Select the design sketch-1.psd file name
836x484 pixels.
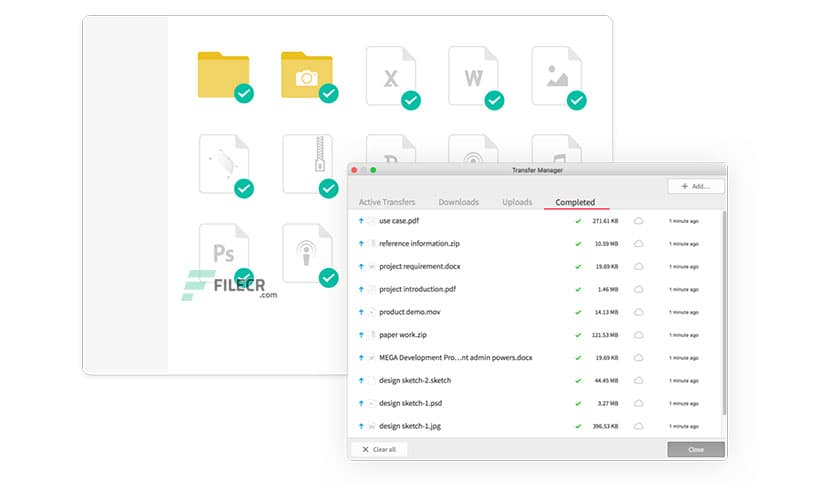tap(411, 404)
